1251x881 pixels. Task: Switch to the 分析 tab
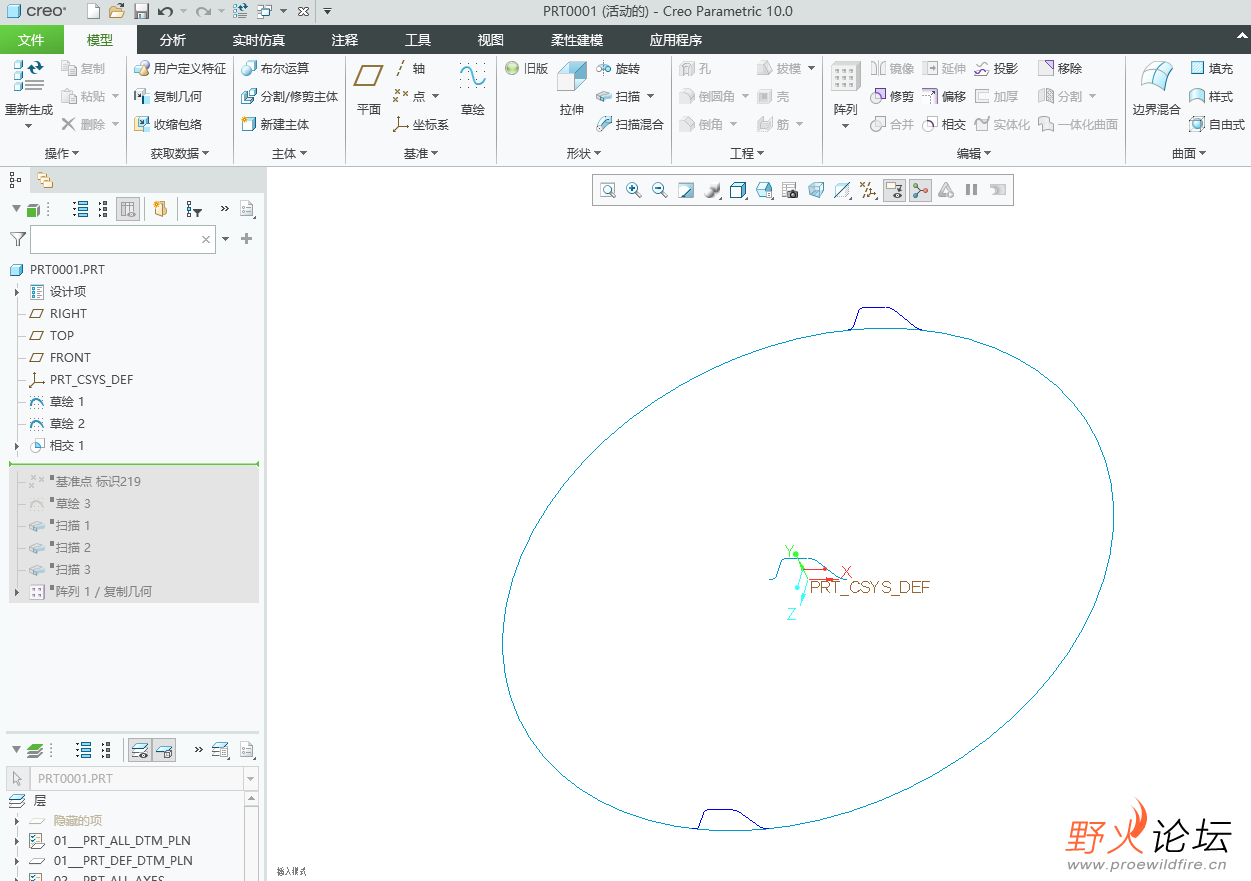[173, 40]
